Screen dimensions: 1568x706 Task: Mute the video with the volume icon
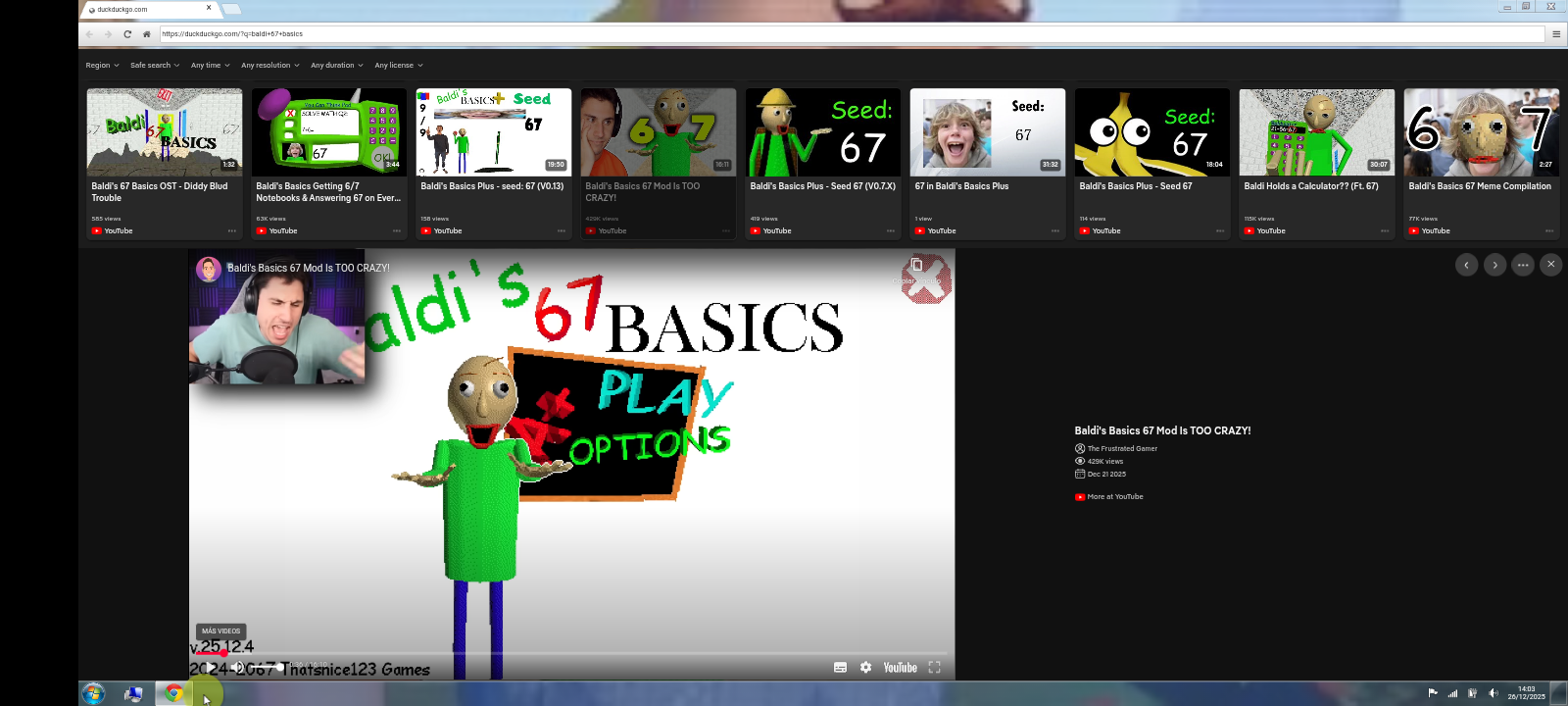238,668
